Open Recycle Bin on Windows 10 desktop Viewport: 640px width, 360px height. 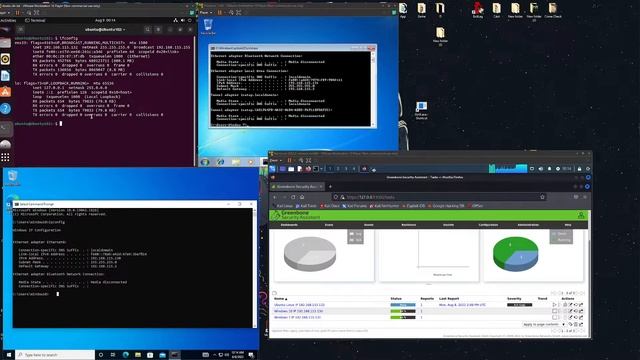12,178
